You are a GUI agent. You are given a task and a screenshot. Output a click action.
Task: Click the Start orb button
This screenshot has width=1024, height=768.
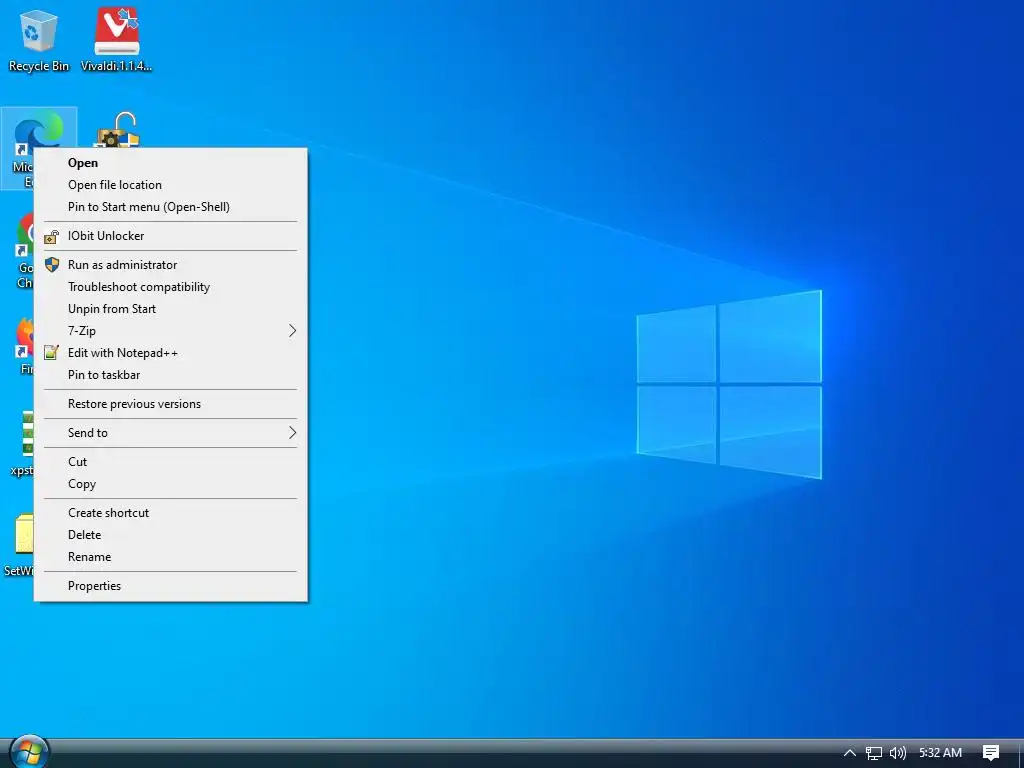point(29,752)
